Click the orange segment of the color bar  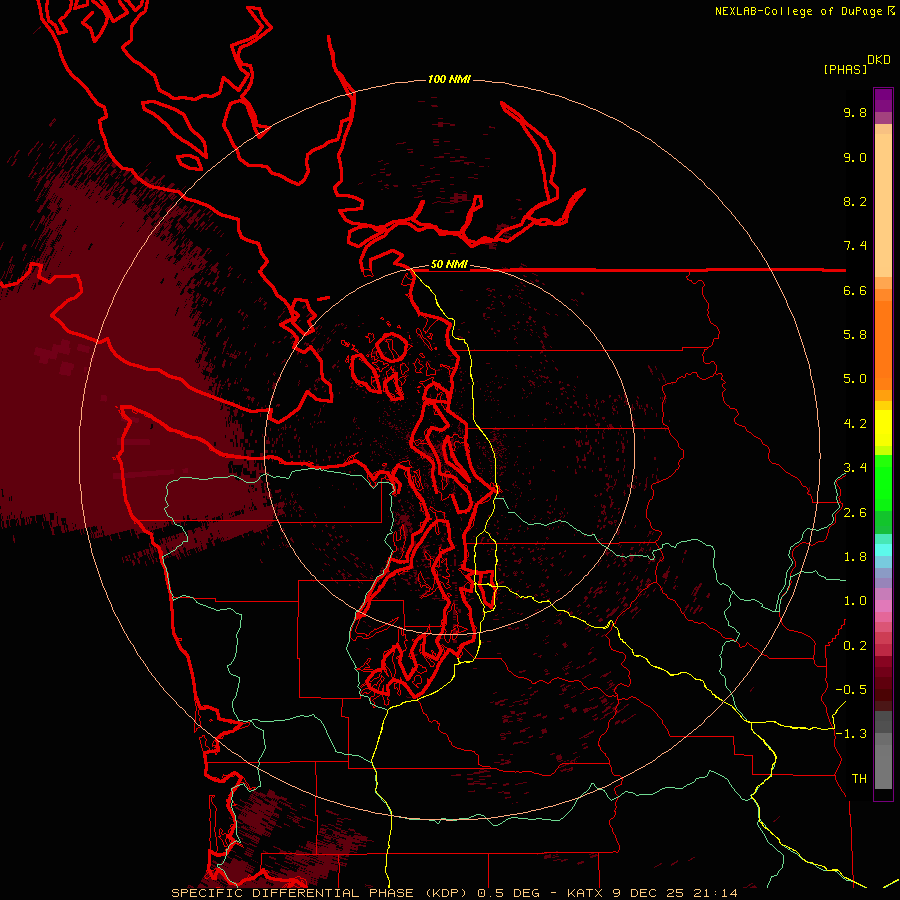coord(883,344)
